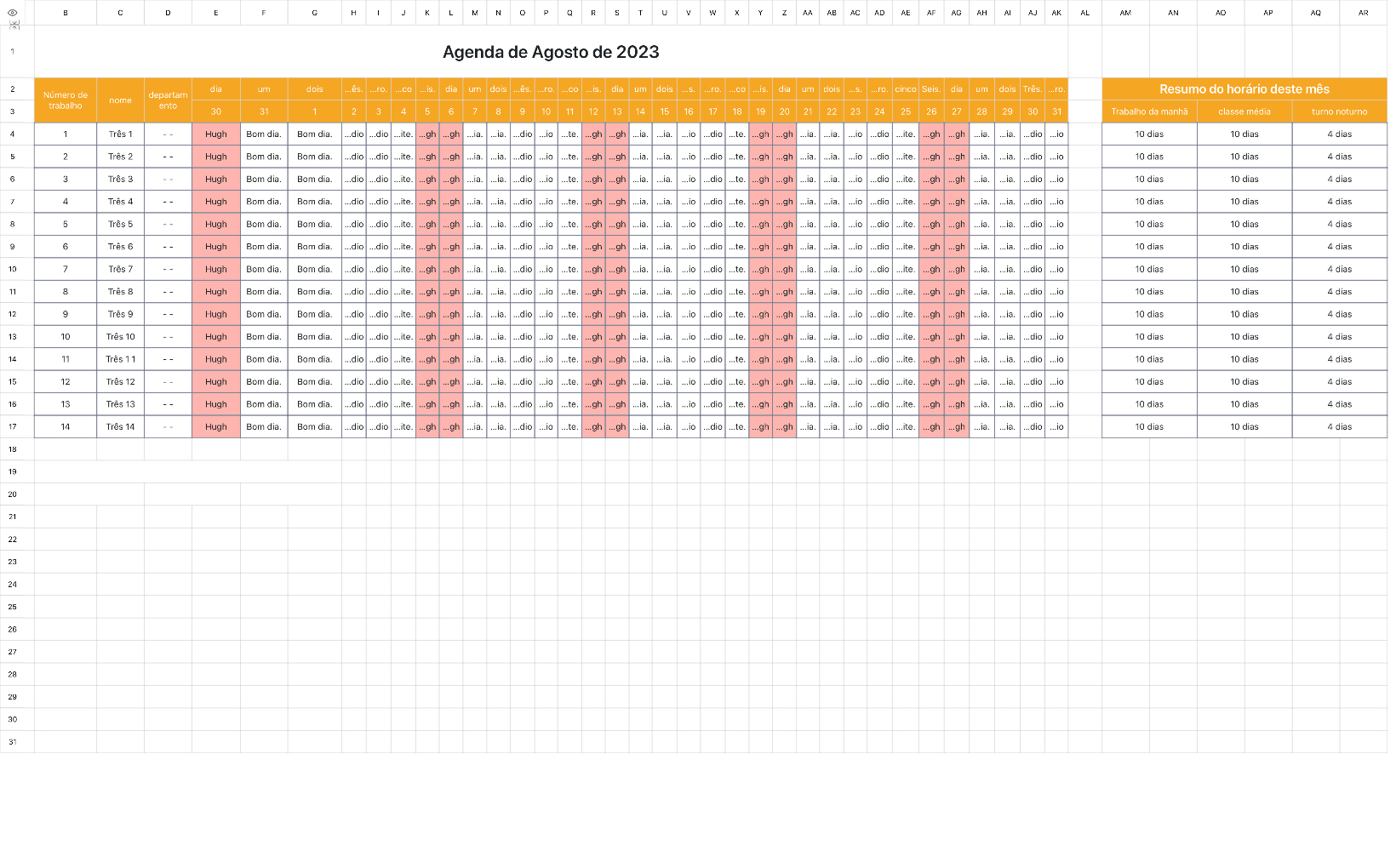This screenshot has height=868, width=1396.
Task: Select column G 'Bom dia.' in 'Três 4' row
Action: point(315,202)
